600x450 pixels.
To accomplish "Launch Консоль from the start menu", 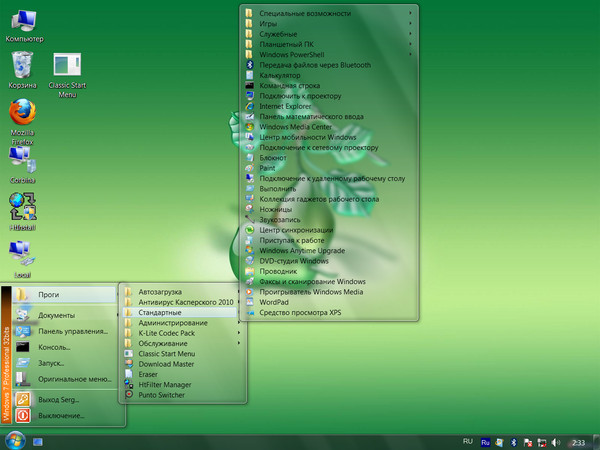I will pos(64,347).
